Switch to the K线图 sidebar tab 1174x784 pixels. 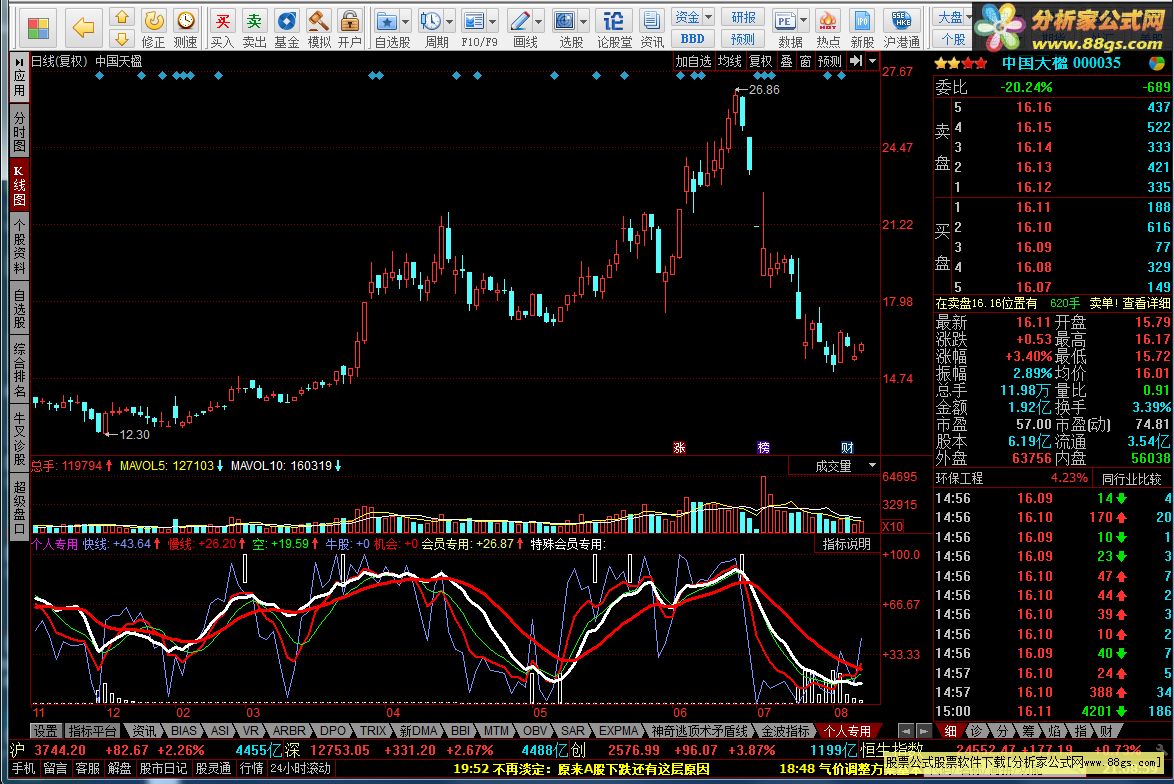(19, 185)
